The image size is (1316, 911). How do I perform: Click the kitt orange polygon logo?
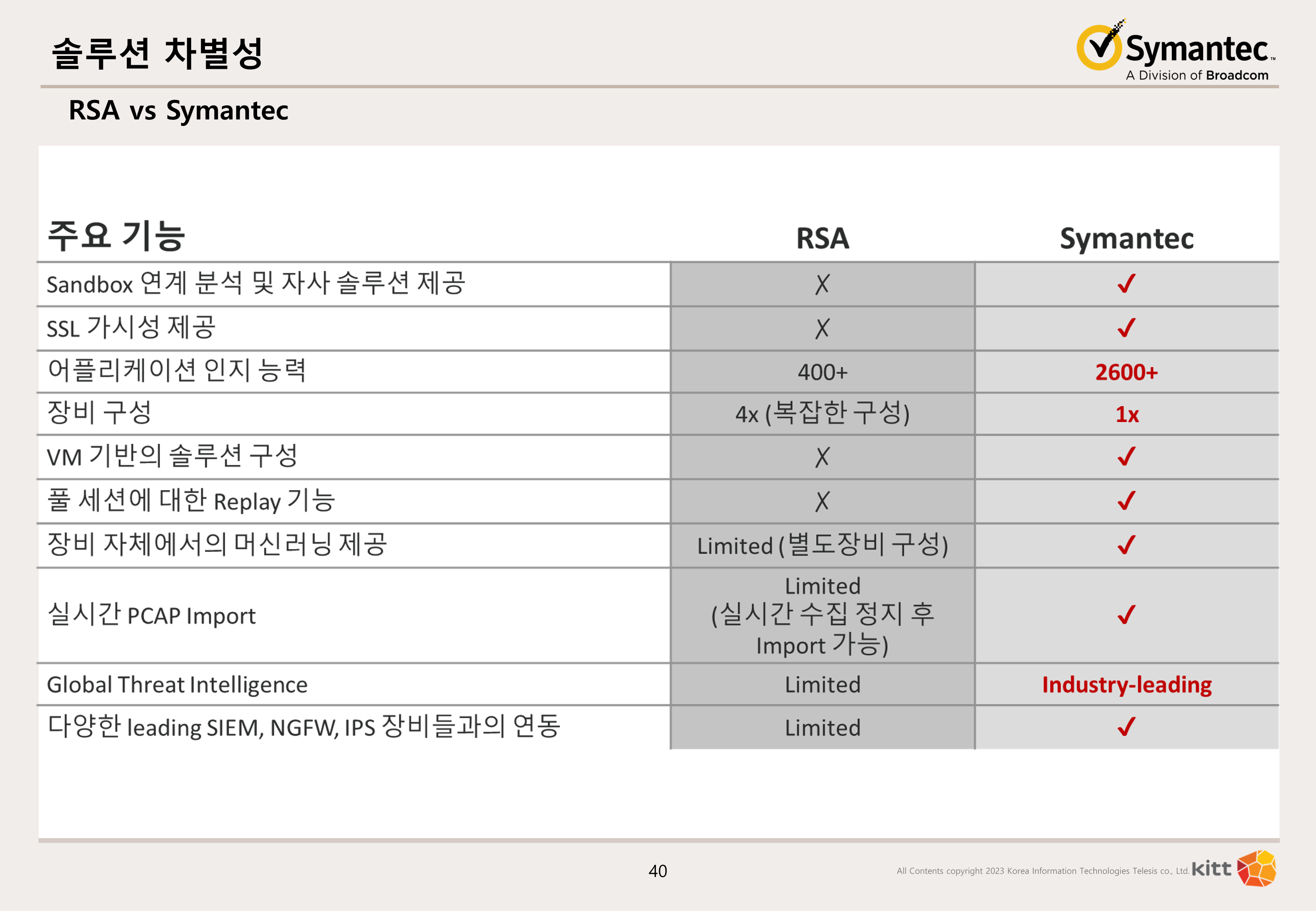1256,868
